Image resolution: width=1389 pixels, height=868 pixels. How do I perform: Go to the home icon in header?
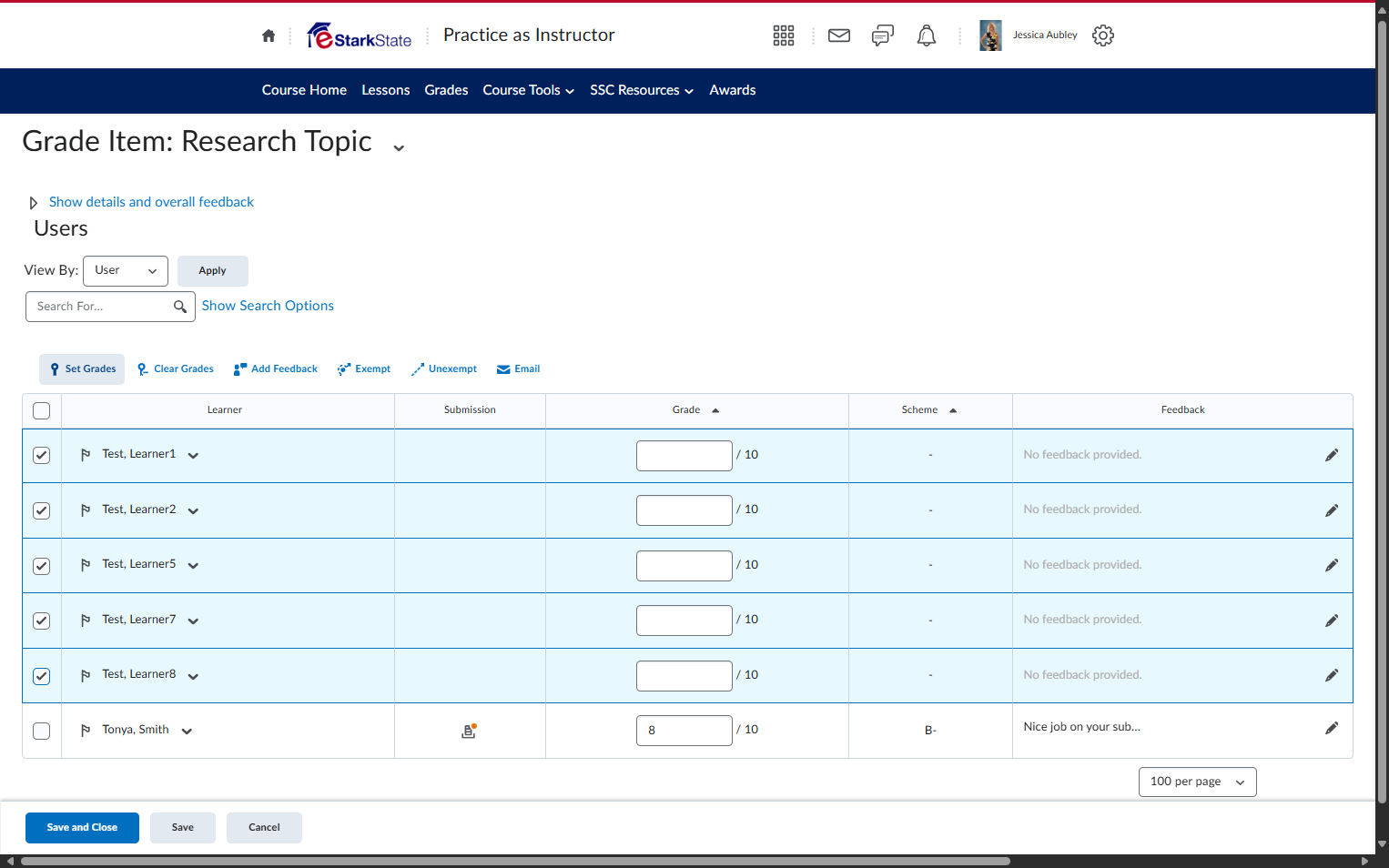269,35
